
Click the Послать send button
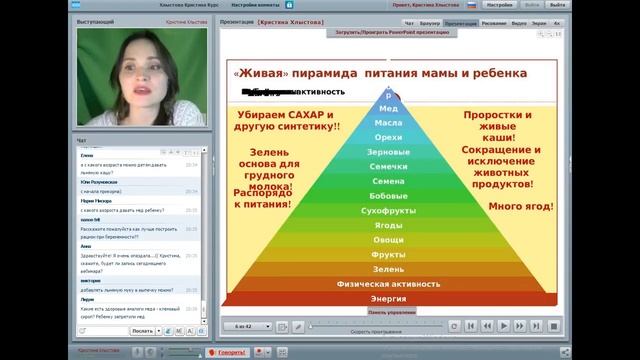click(x=142, y=331)
